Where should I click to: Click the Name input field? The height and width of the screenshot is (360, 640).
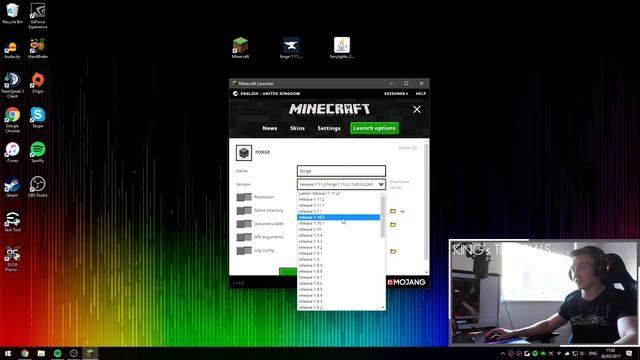click(341, 171)
